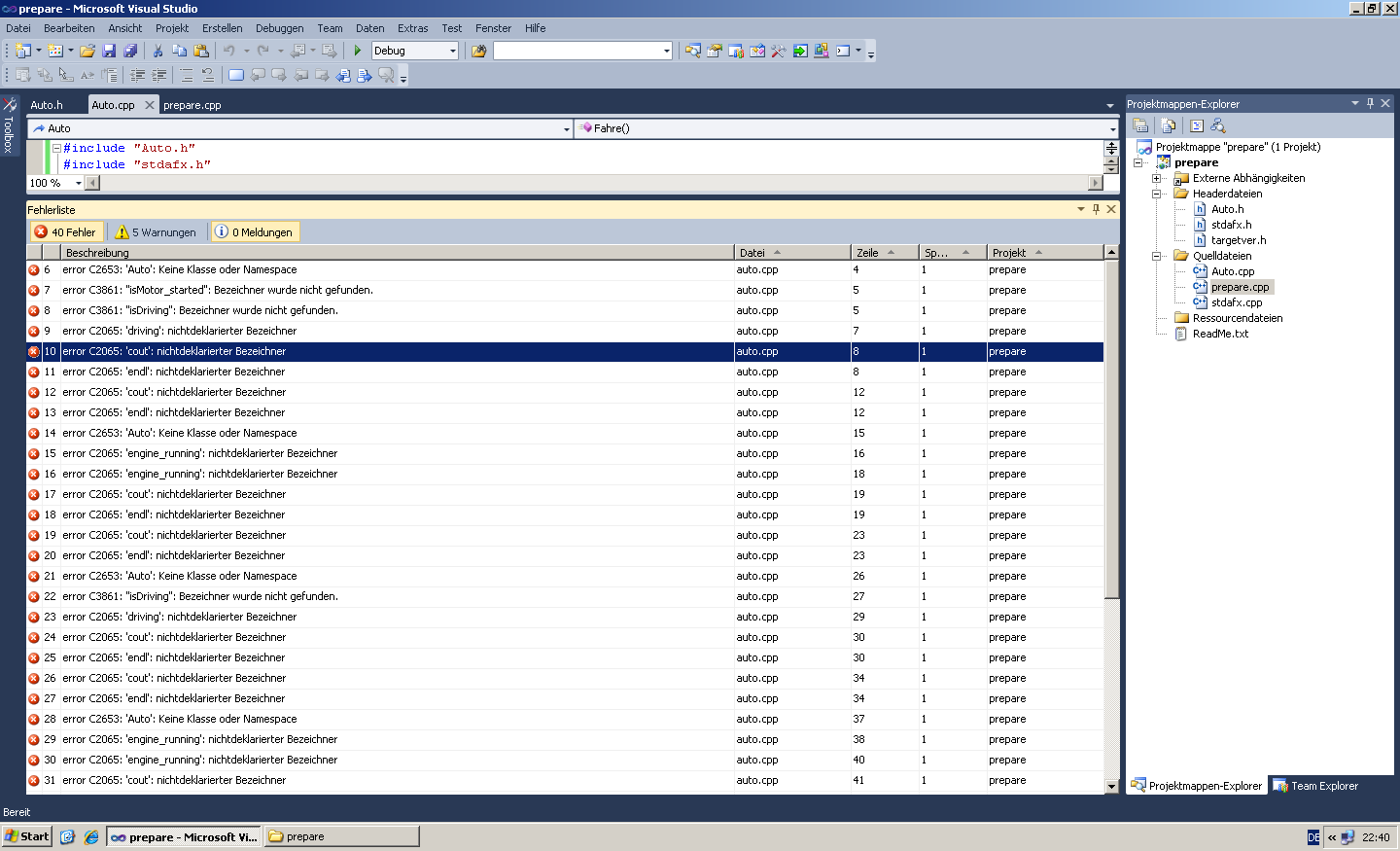Screen dimensions: 1400x851
Task: Open the search combo box dropdown arrow
Action: tap(666, 51)
